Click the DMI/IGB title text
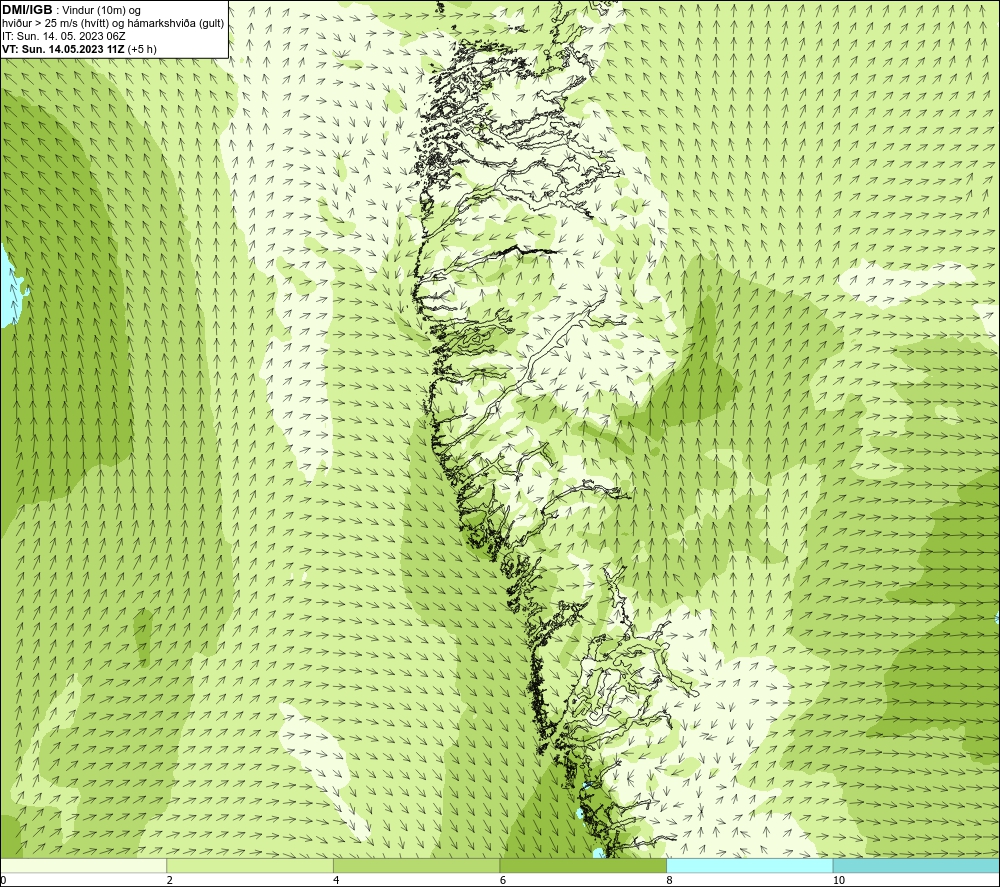This screenshot has height=887, width=1000. click(x=27, y=10)
